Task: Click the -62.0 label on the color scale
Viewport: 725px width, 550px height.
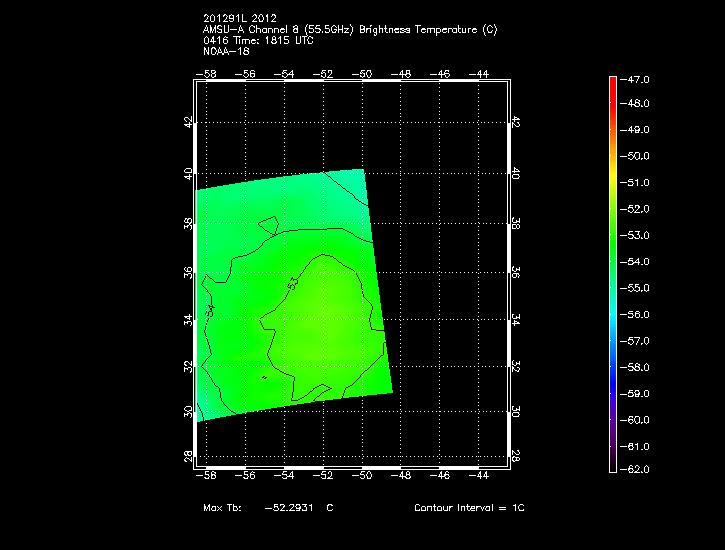Action: [x=638, y=469]
